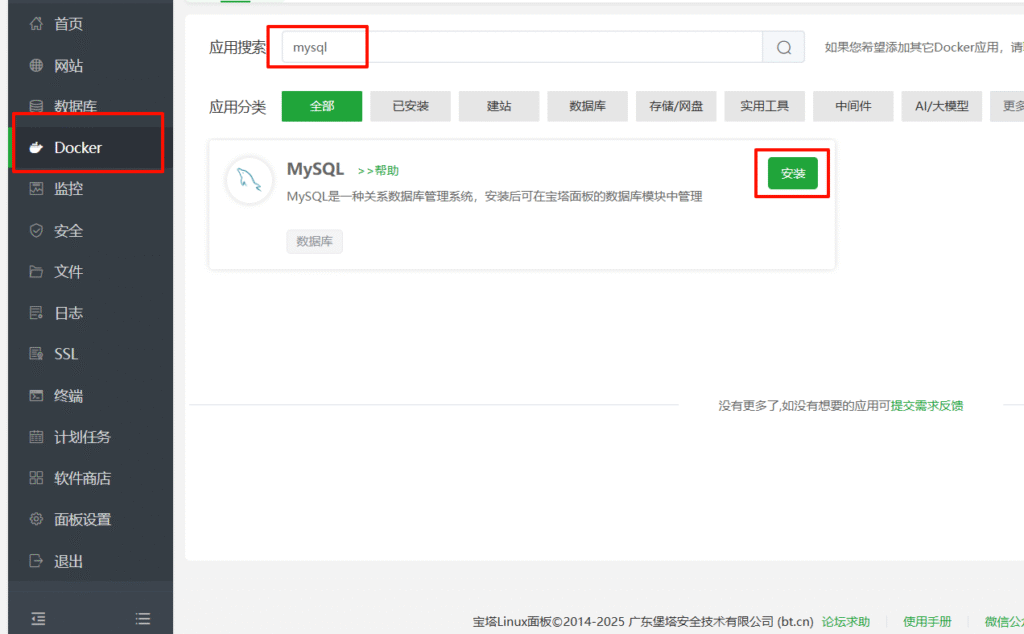This screenshot has width=1024, height=634.
Task: Select the AI/大模型 category tab
Action: pos(941,106)
